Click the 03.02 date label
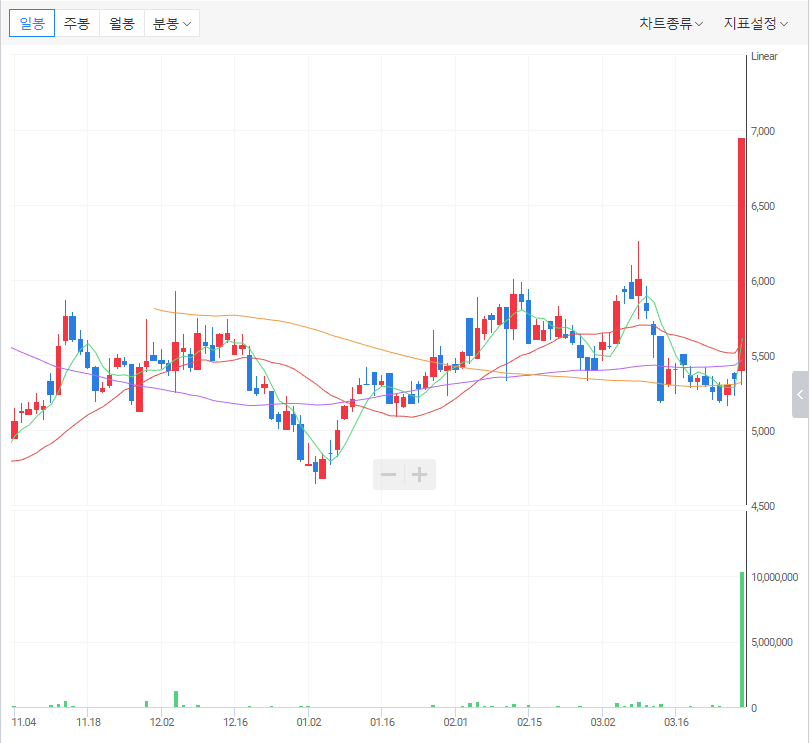Viewport: 811px width, 743px height. 603,722
